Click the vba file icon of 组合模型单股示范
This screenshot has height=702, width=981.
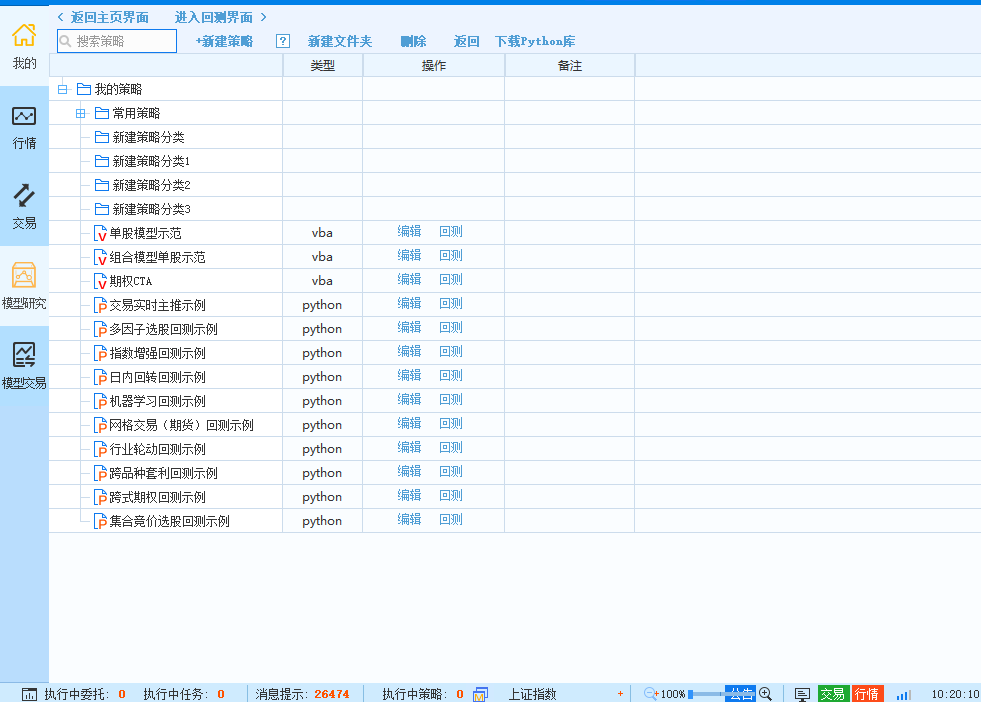point(100,257)
